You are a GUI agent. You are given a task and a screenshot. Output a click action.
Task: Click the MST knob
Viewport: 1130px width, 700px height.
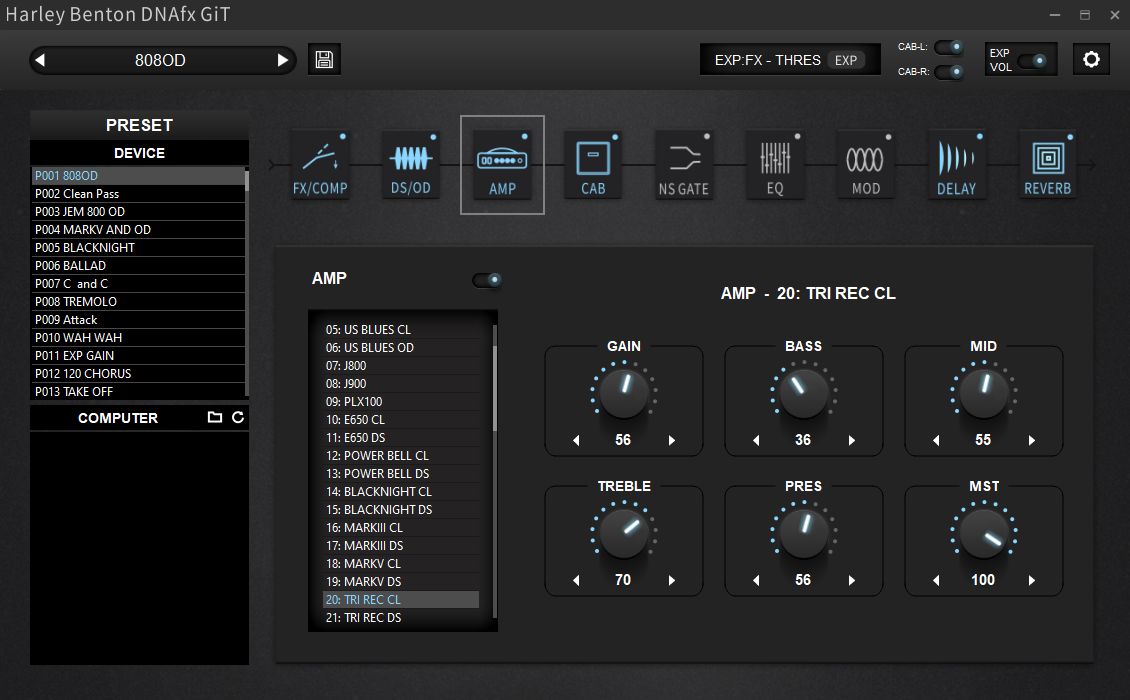click(984, 533)
